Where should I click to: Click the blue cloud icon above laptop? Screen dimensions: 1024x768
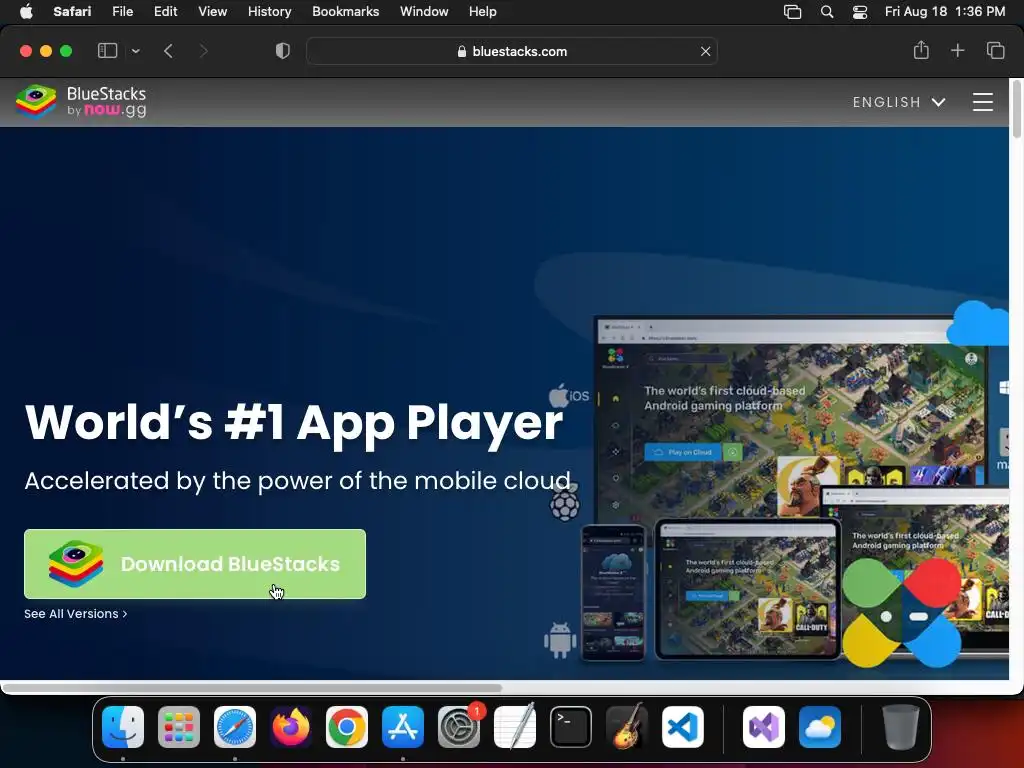(x=978, y=323)
